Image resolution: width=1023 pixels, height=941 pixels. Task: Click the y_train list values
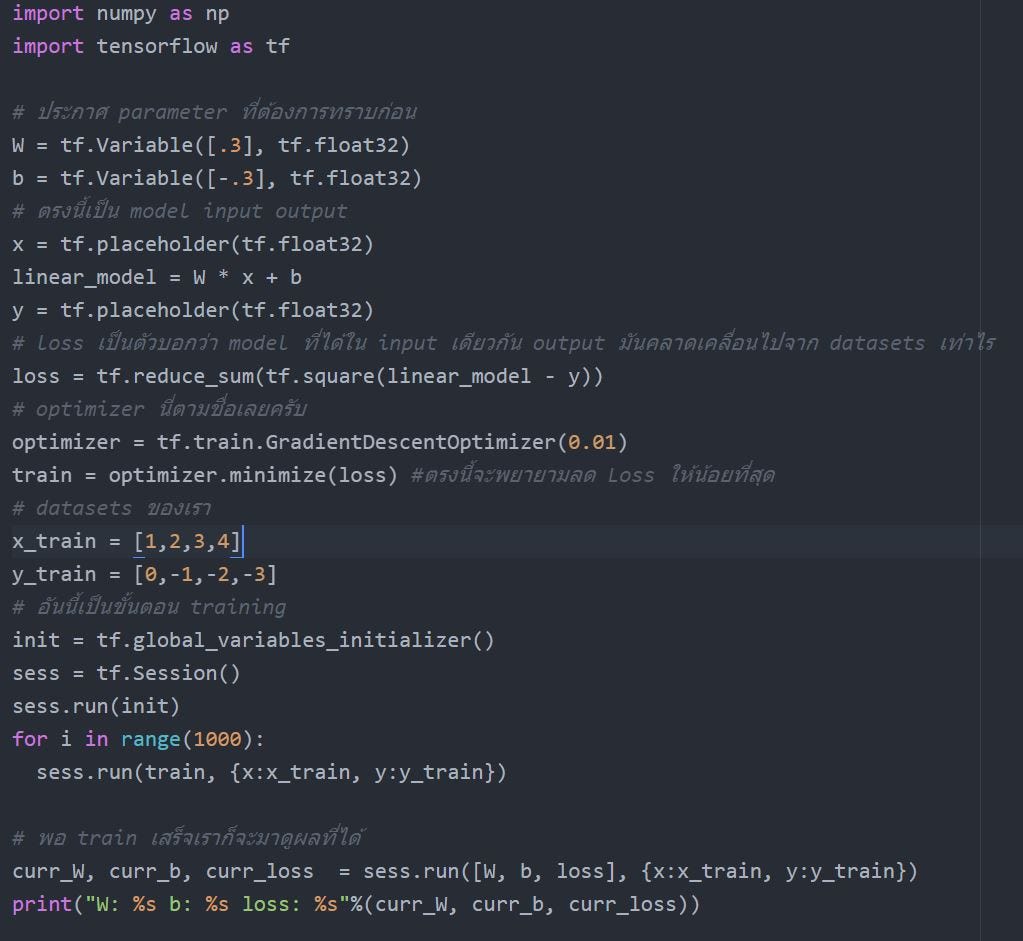pos(205,575)
